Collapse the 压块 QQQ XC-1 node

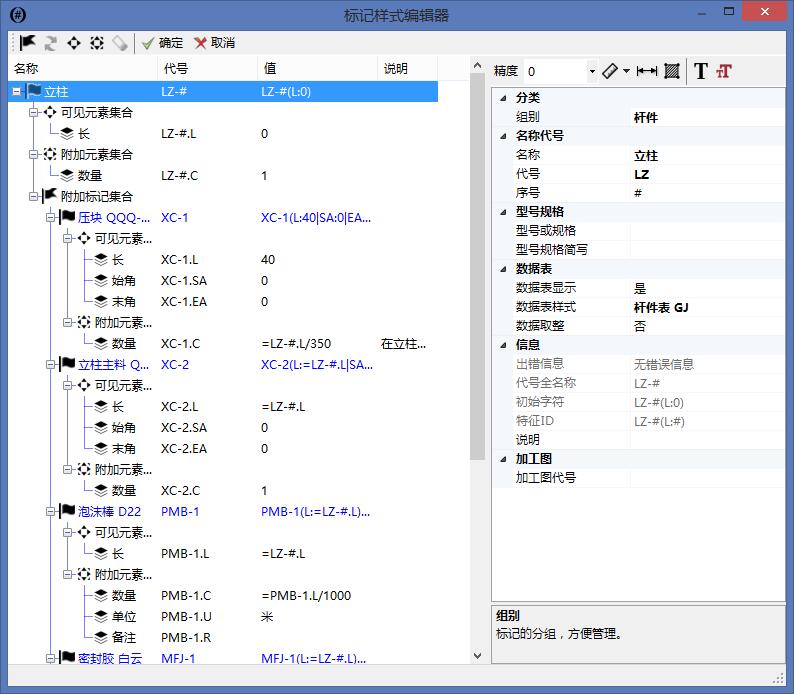pos(50,218)
